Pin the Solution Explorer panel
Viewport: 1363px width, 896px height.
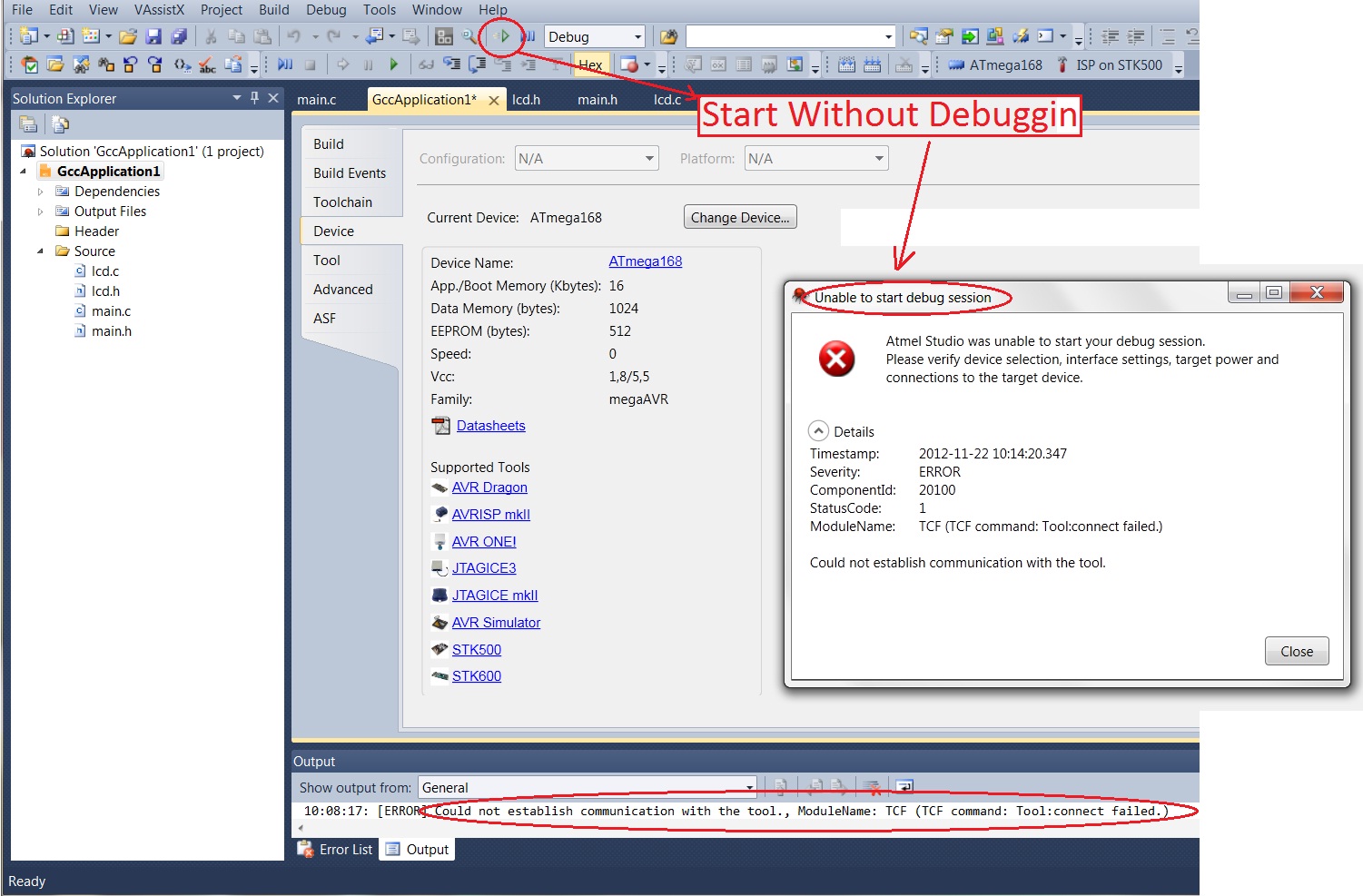(254, 98)
